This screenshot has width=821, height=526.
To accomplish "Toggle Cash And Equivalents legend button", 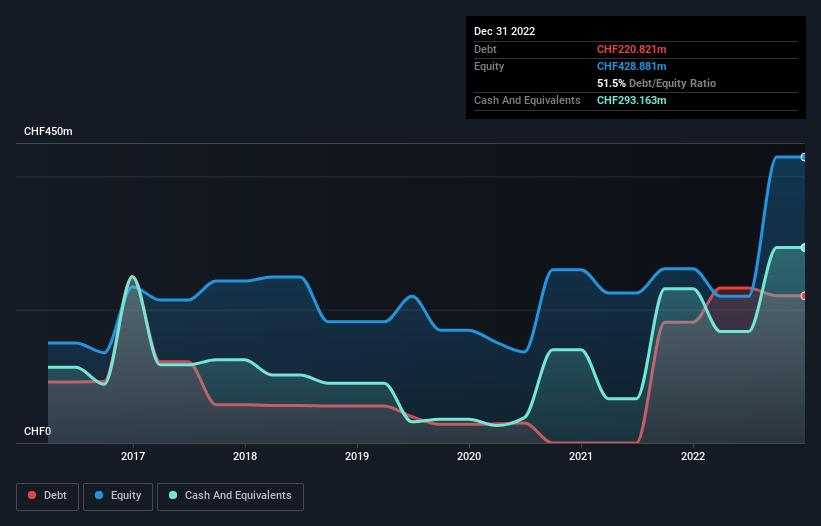I will (230, 496).
